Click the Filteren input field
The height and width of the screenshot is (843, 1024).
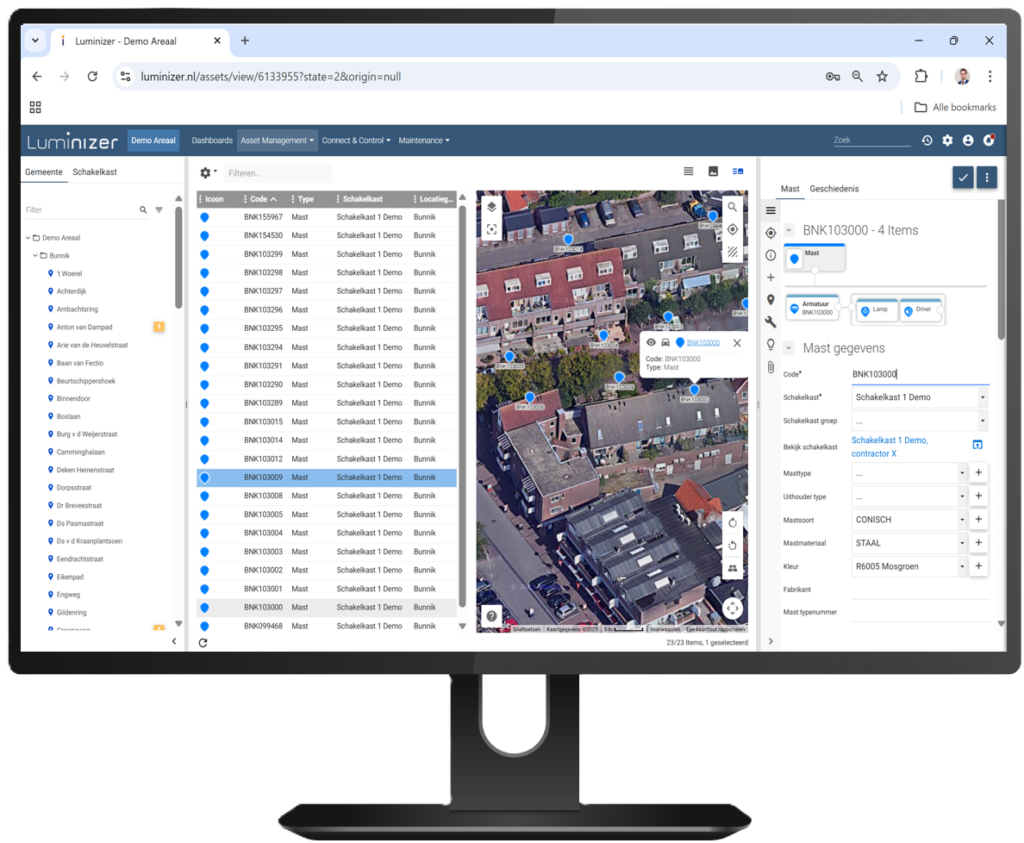pos(278,173)
